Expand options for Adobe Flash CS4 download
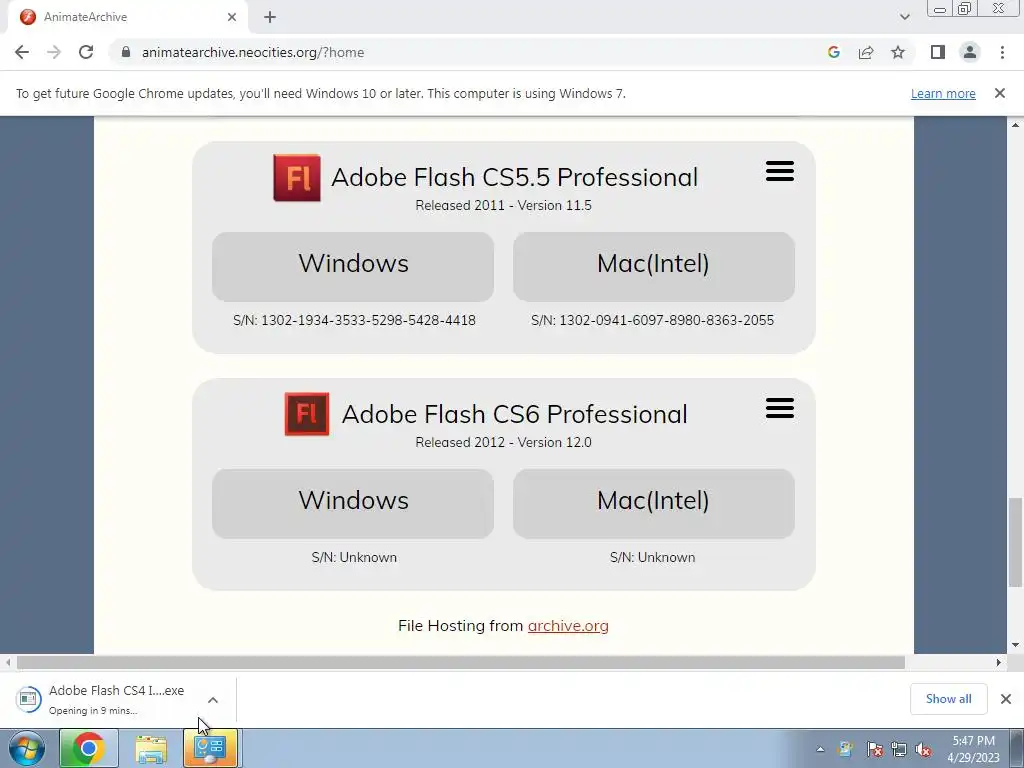The width and height of the screenshot is (1024, 768). (213, 699)
